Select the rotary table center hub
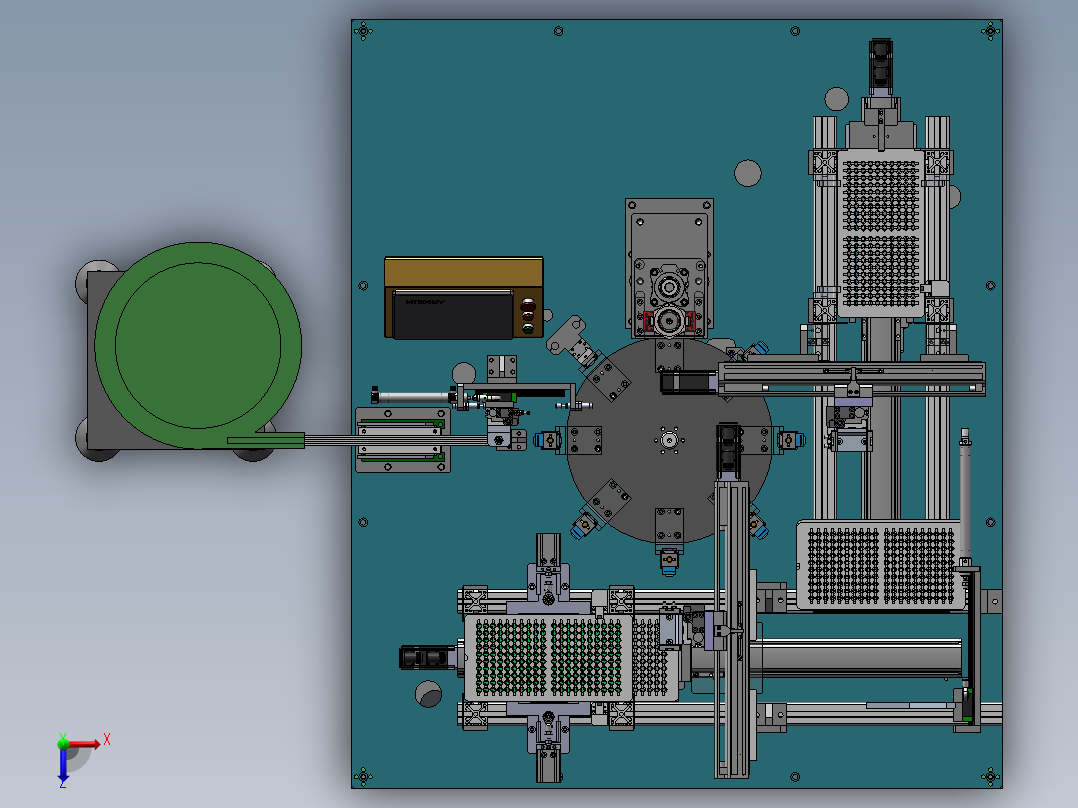The image size is (1078, 808). [x=669, y=441]
